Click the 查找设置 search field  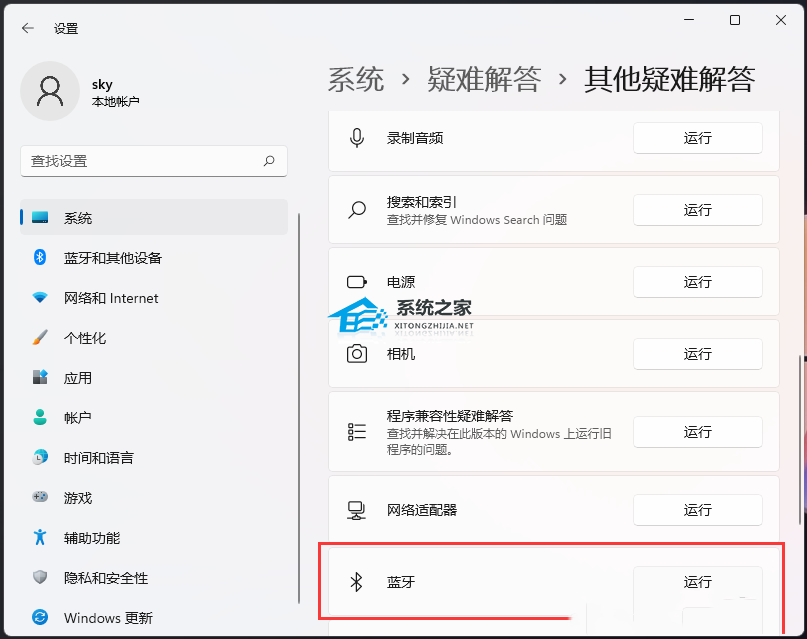point(154,161)
